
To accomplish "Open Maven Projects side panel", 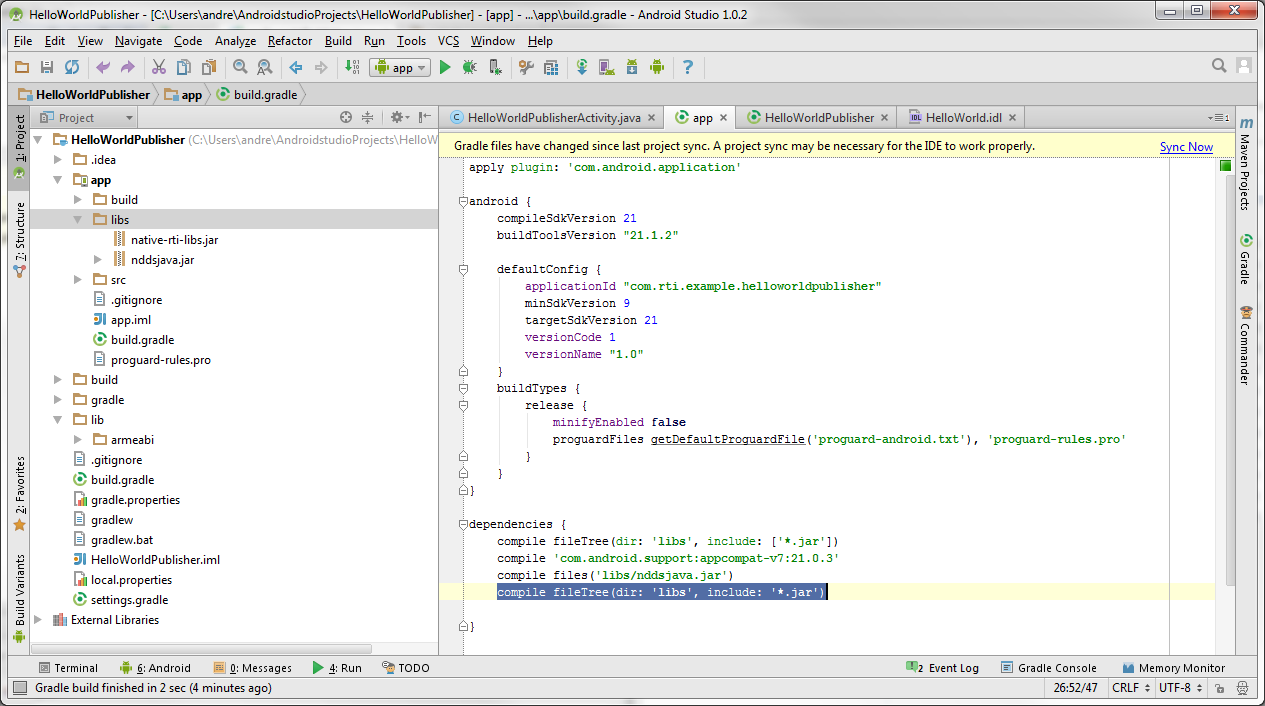I will pos(1245,163).
